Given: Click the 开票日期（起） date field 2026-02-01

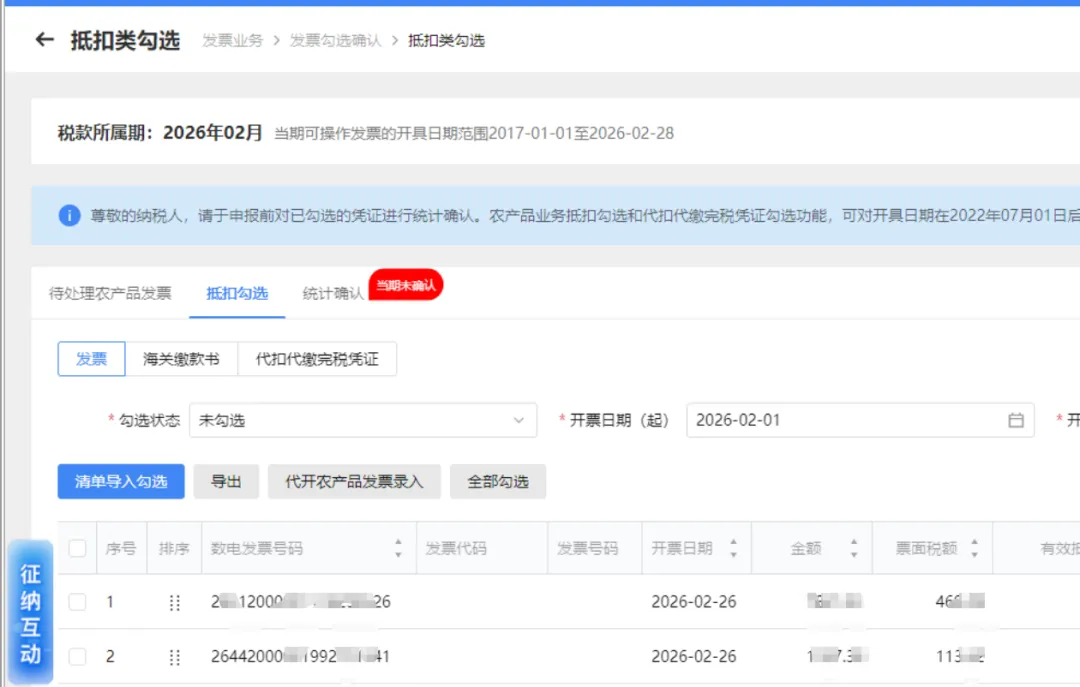Looking at the screenshot, I should [860, 420].
